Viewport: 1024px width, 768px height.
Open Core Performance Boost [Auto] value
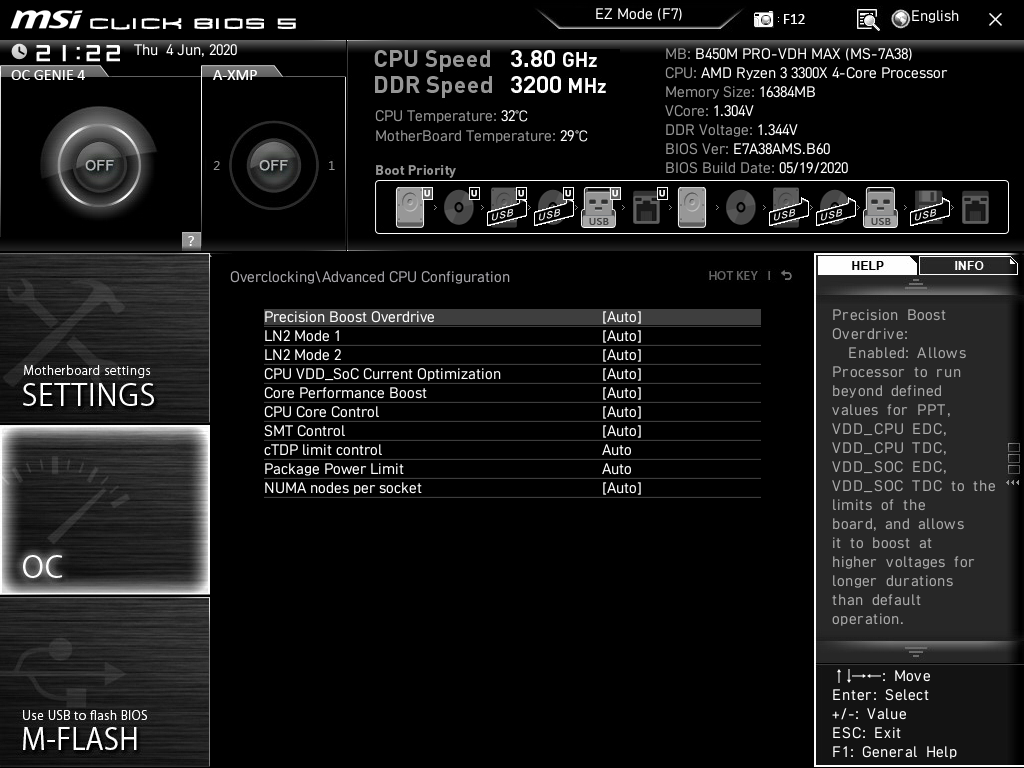tap(622, 392)
